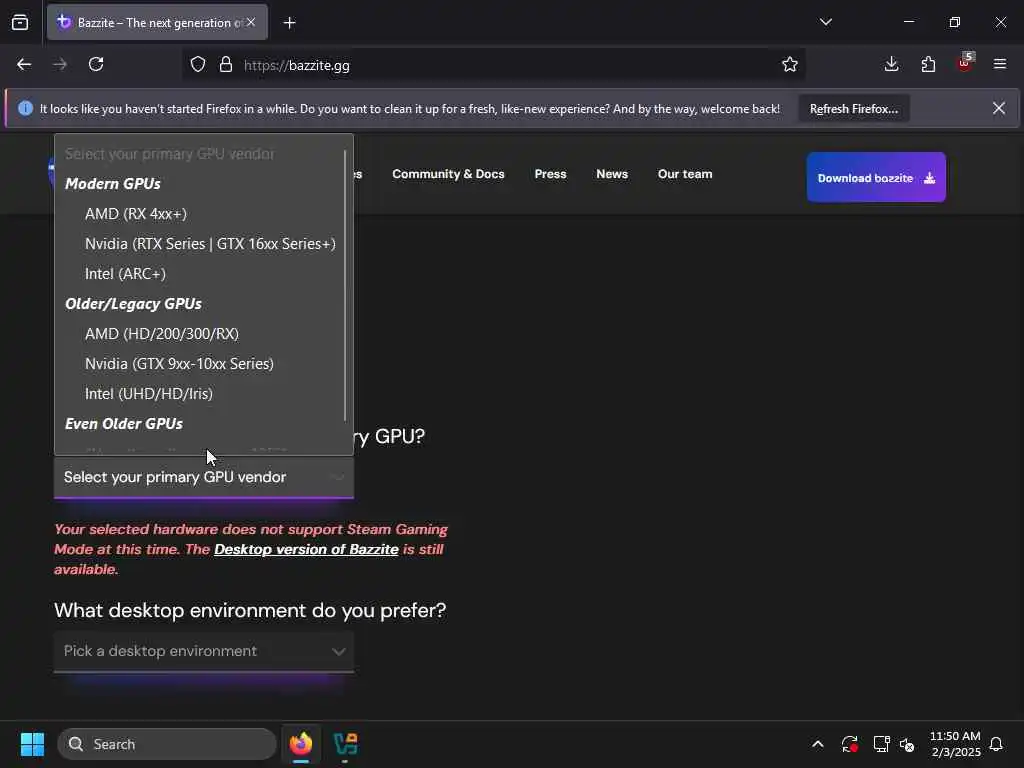Open the 'Desktop version of Bazzite' link

point(306,549)
